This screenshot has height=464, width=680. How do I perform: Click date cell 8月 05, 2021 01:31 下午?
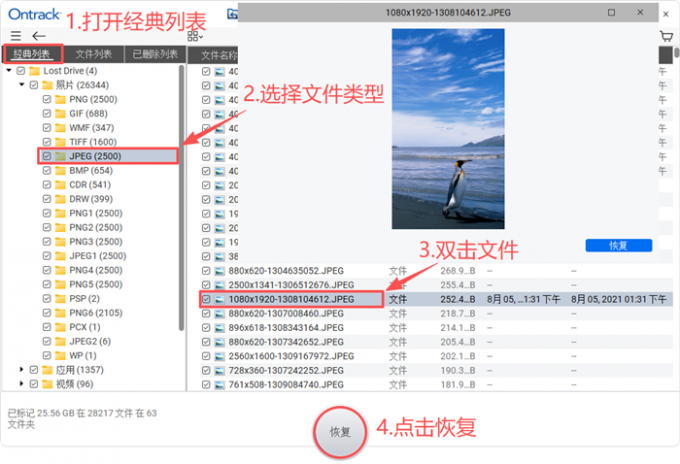pyautogui.click(x=619, y=300)
